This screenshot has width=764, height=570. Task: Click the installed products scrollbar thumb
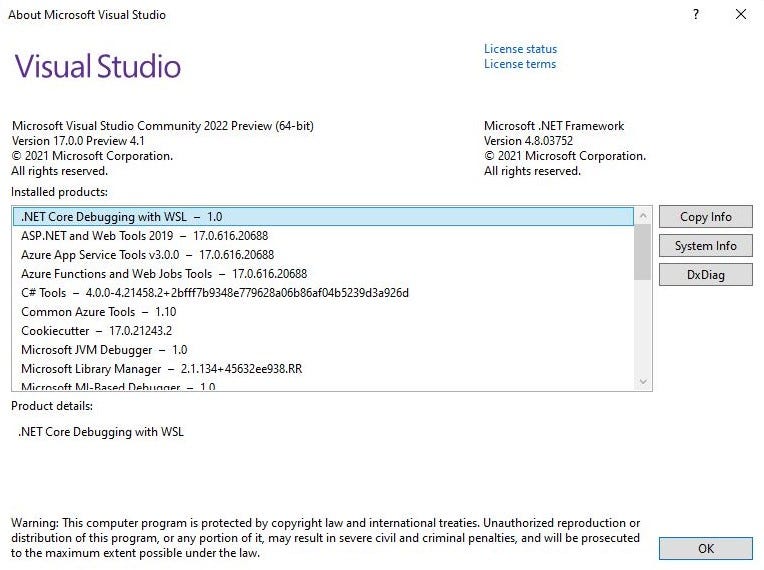pos(643,252)
